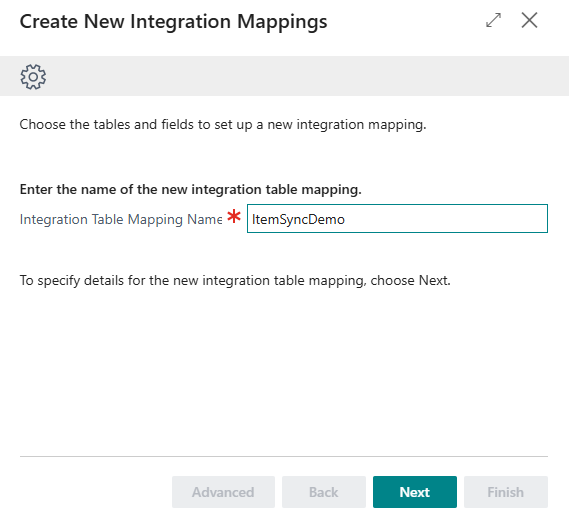Viewport: 569px width, 525px height.
Task: Close the Create New Integration Mappings dialog
Action: coord(529,20)
